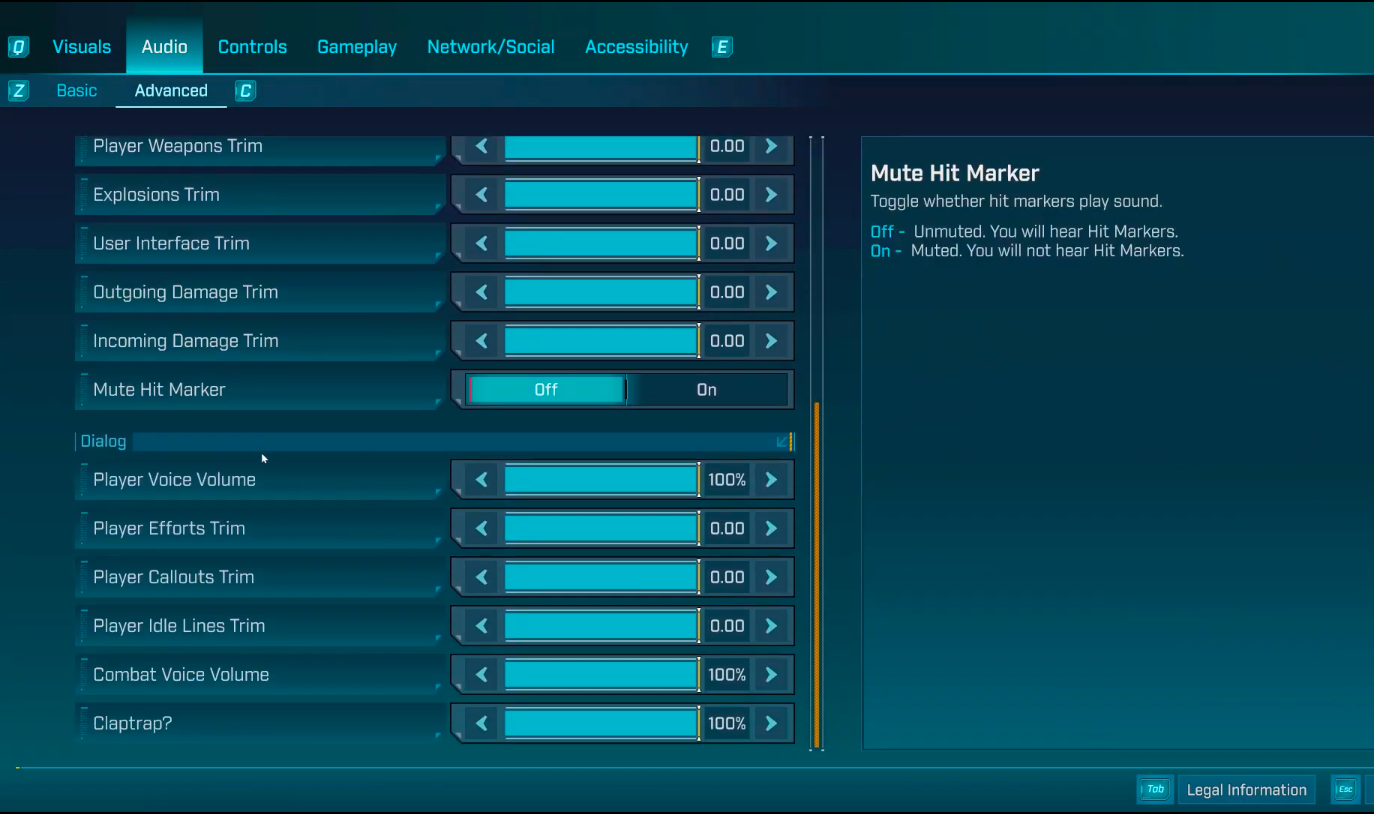Decrease Player Weapons Trim with left arrow
This screenshot has width=1374, height=814.
click(481, 146)
